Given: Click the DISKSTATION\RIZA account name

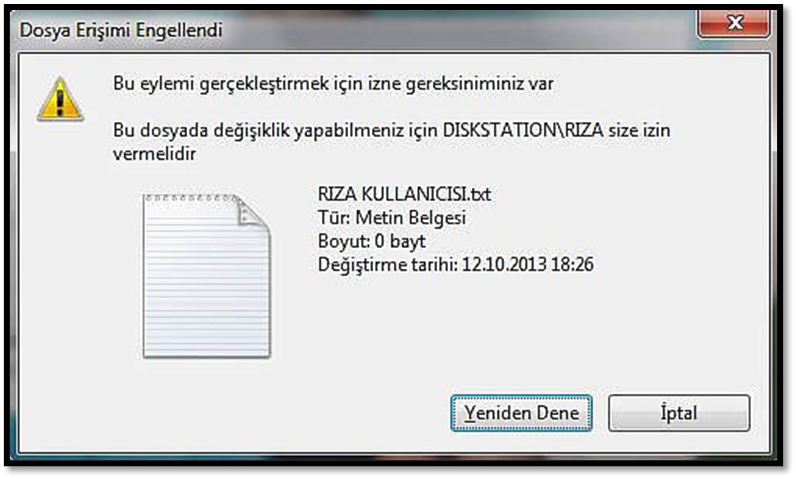Looking at the screenshot, I should (x=523, y=130).
